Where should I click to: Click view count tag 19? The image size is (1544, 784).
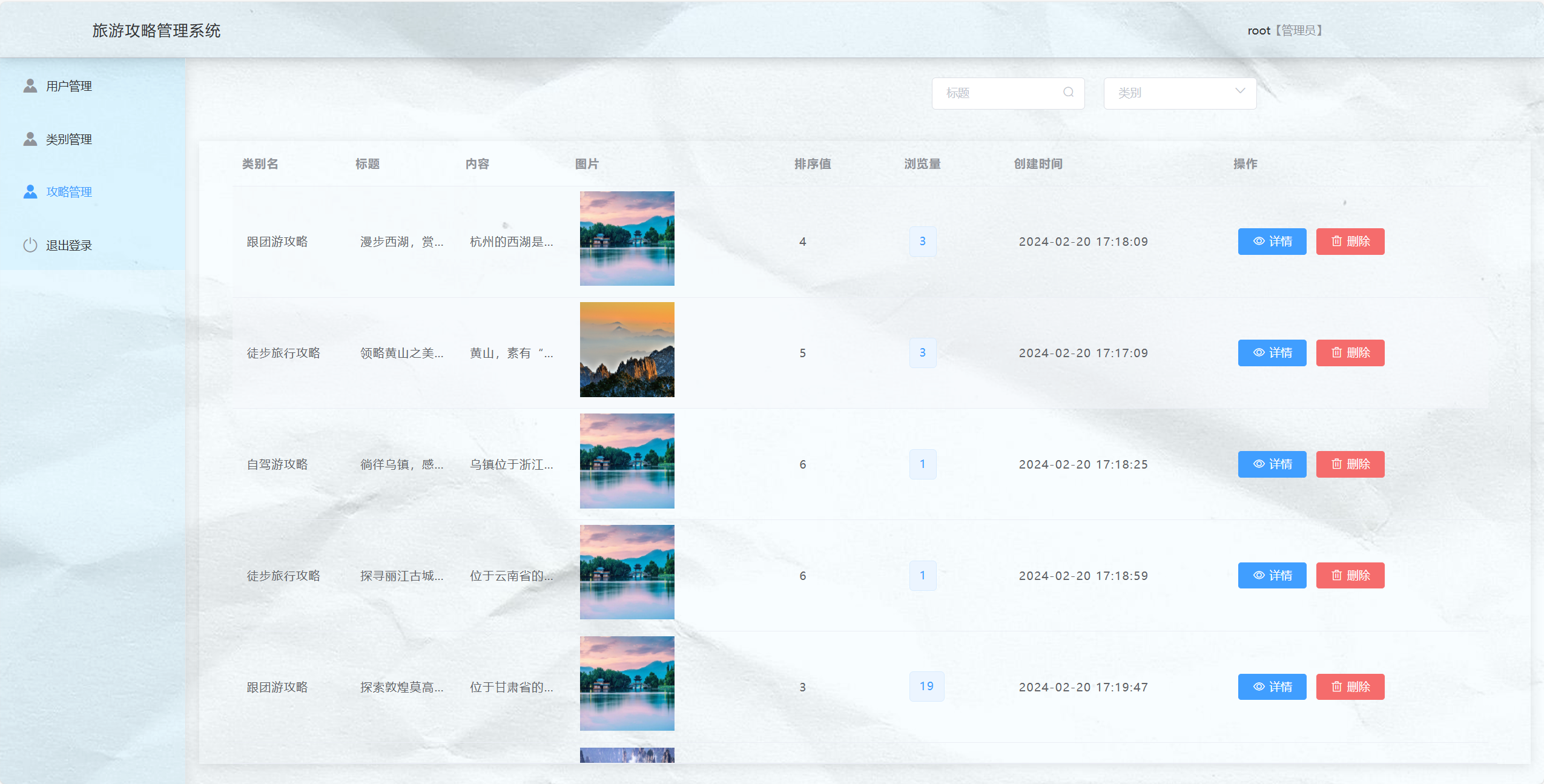926,687
